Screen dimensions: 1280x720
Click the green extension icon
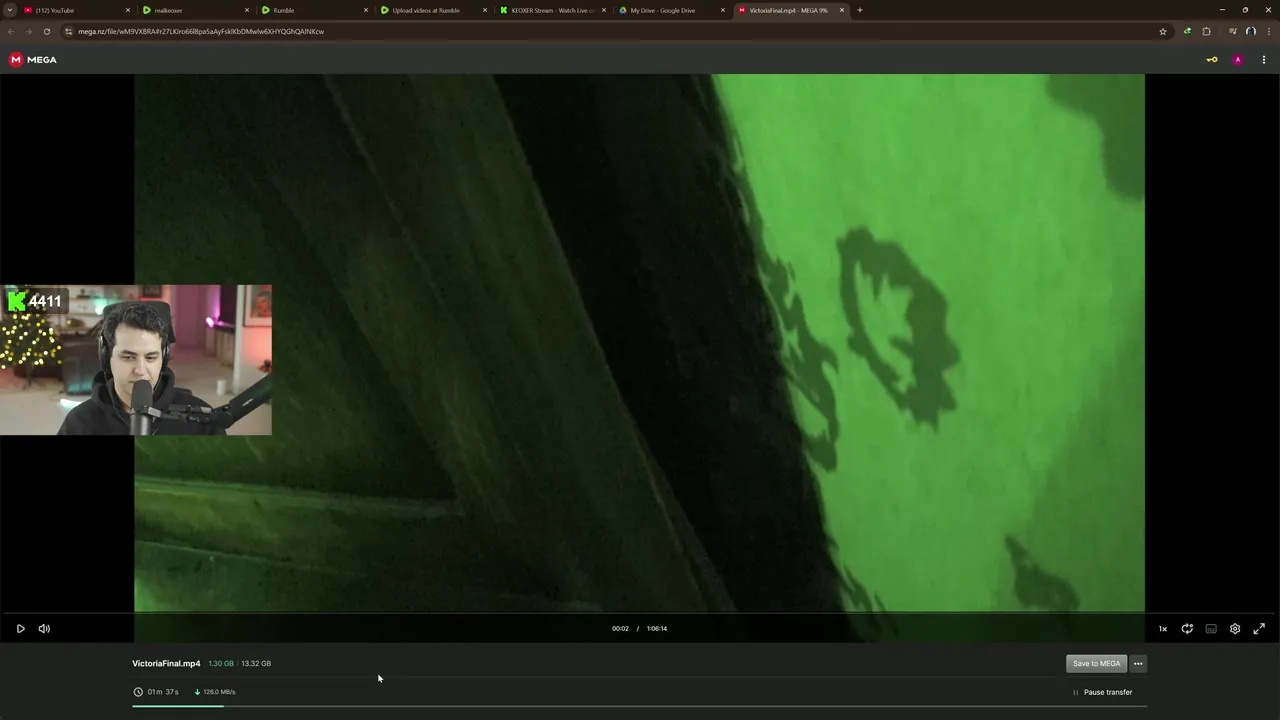pos(1187,31)
